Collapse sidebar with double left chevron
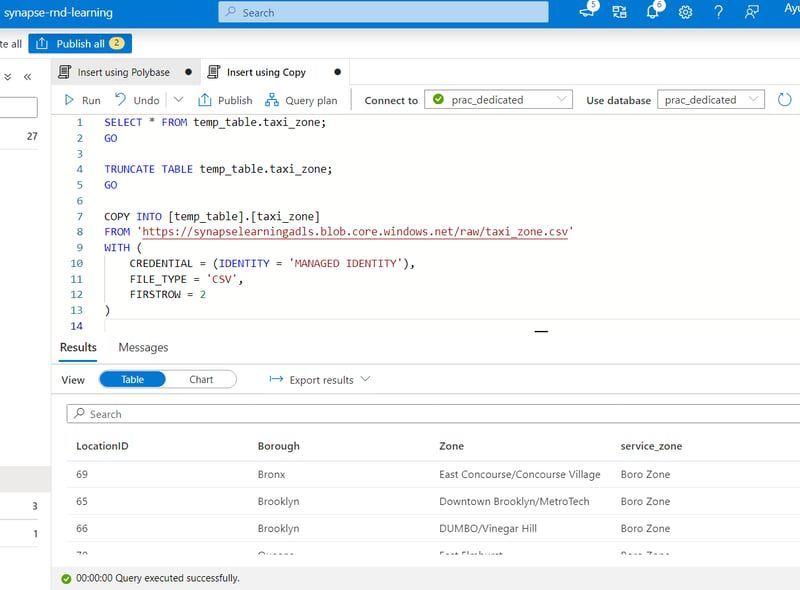800x590 pixels. pyautogui.click(x=28, y=77)
